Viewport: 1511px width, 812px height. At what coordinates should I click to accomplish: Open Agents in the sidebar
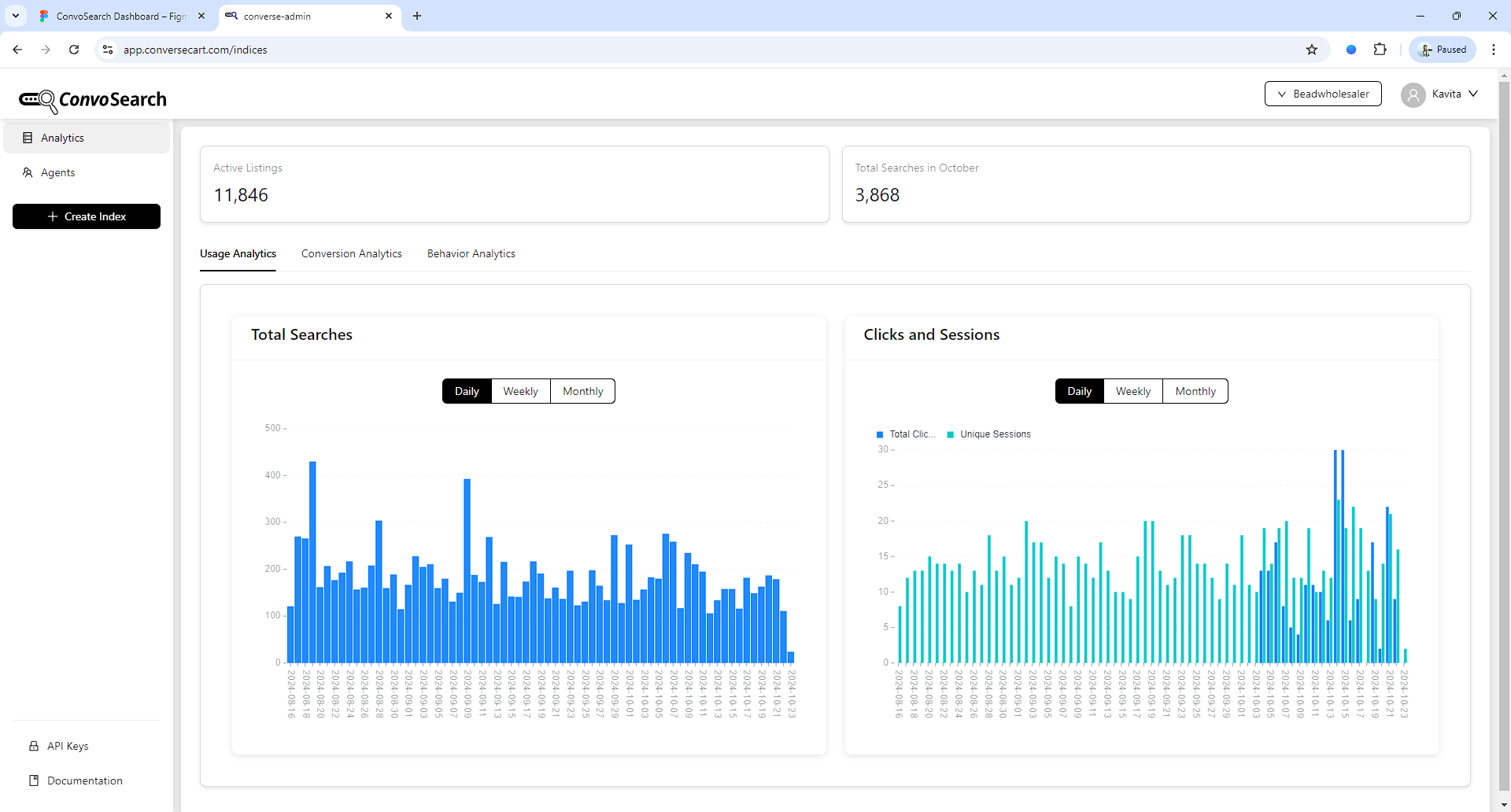[x=87, y=172]
